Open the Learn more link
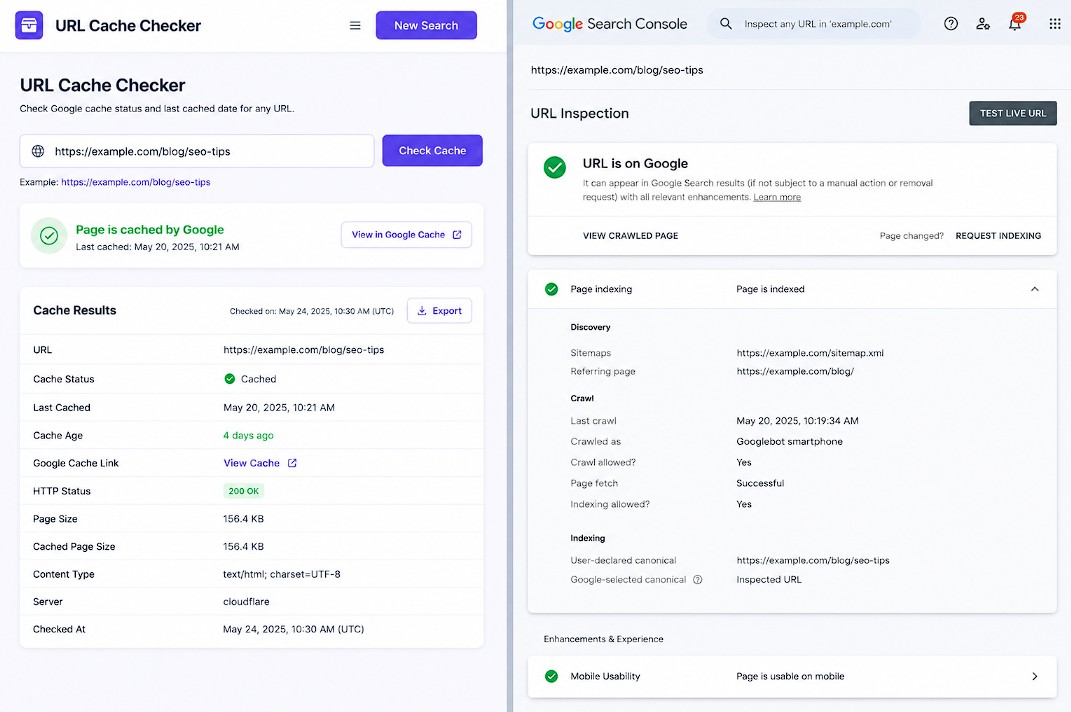The image size is (1071, 712). coord(777,197)
